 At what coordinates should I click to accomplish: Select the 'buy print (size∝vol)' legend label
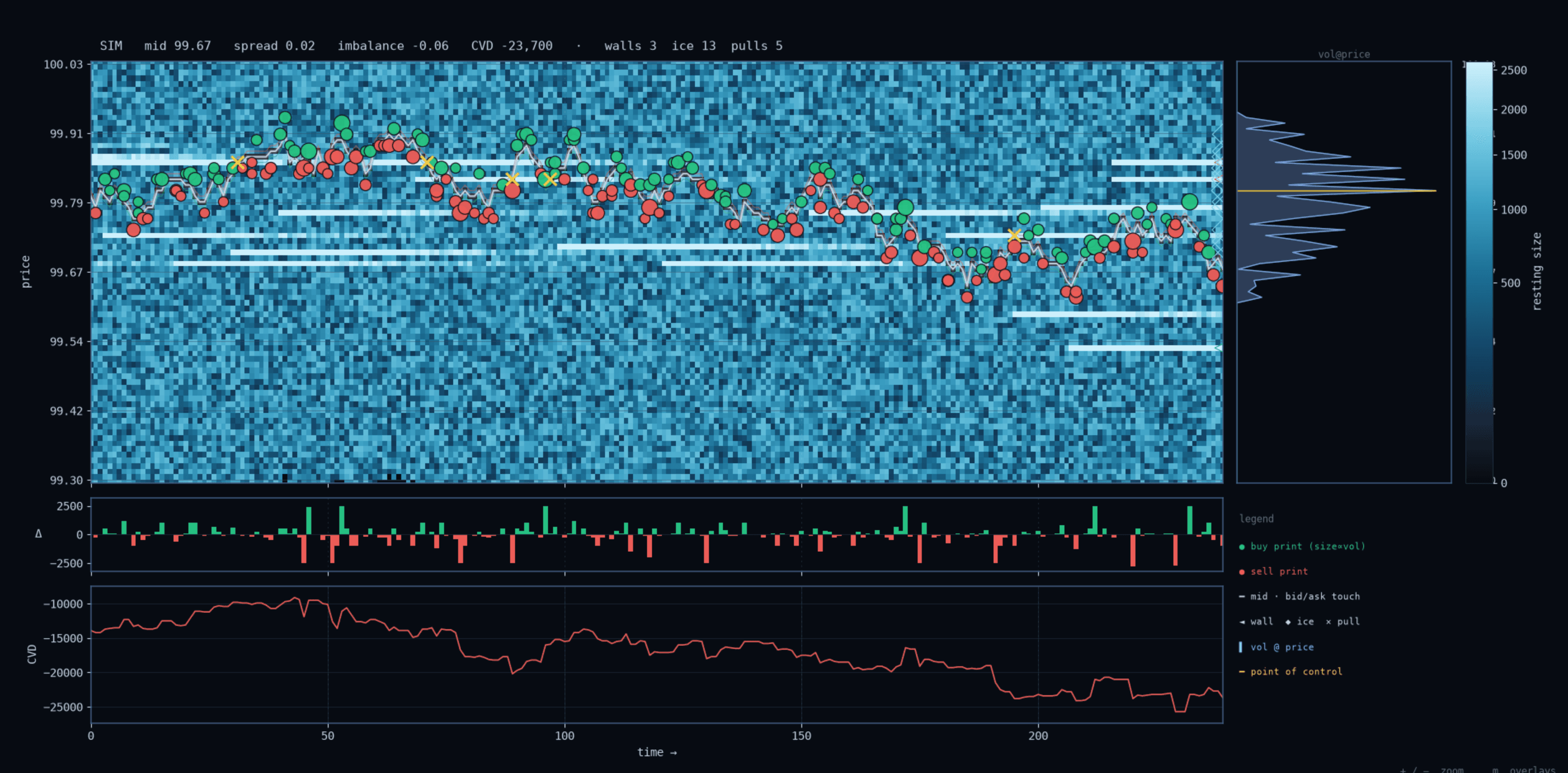tap(1307, 546)
